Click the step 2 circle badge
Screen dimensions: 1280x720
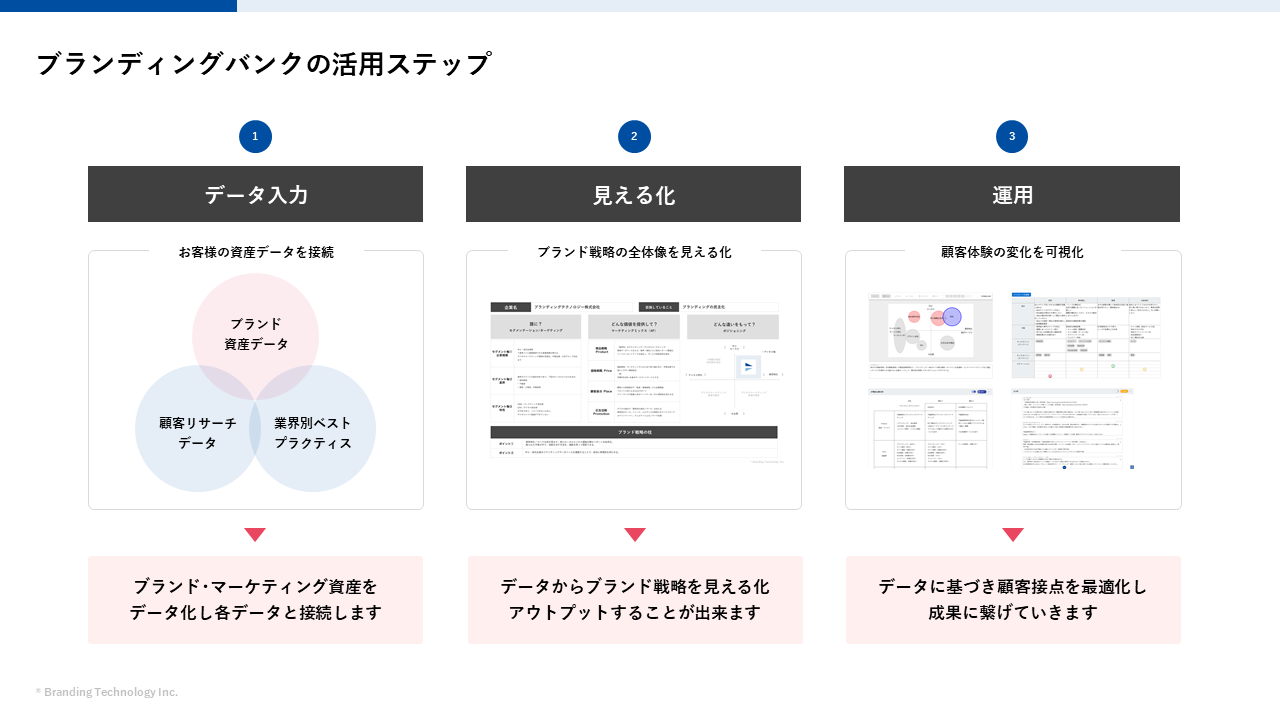coord(634,136)
